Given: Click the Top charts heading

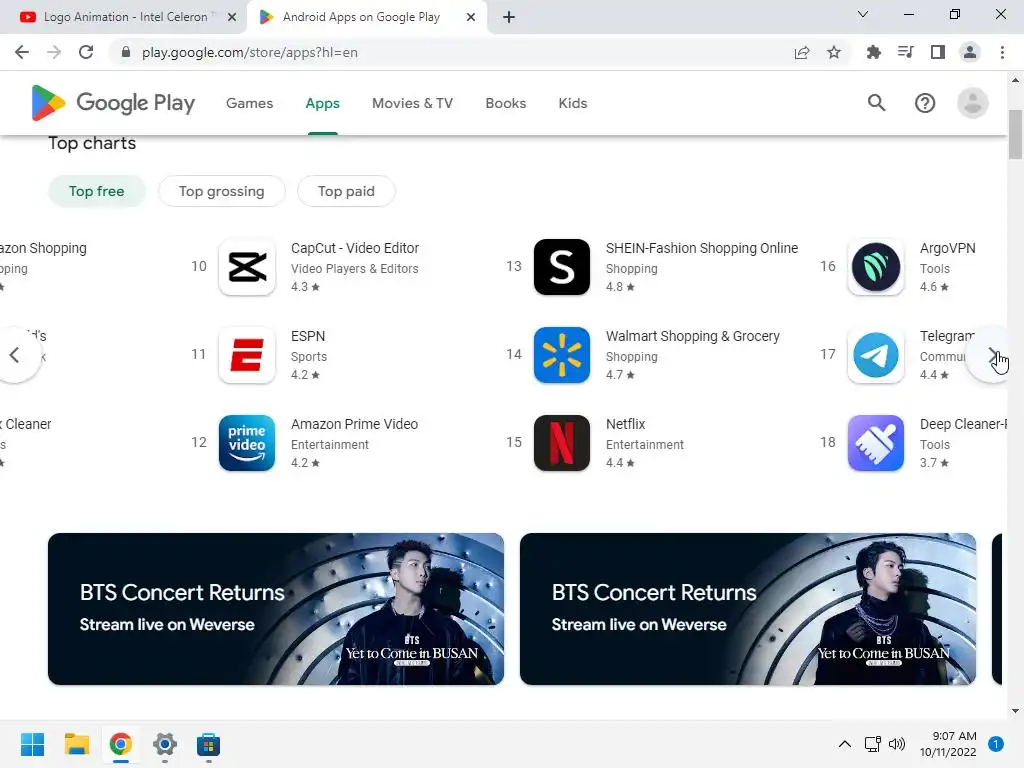Looking at the screenshot, I should pyautogui.click(x=92, y=143).
